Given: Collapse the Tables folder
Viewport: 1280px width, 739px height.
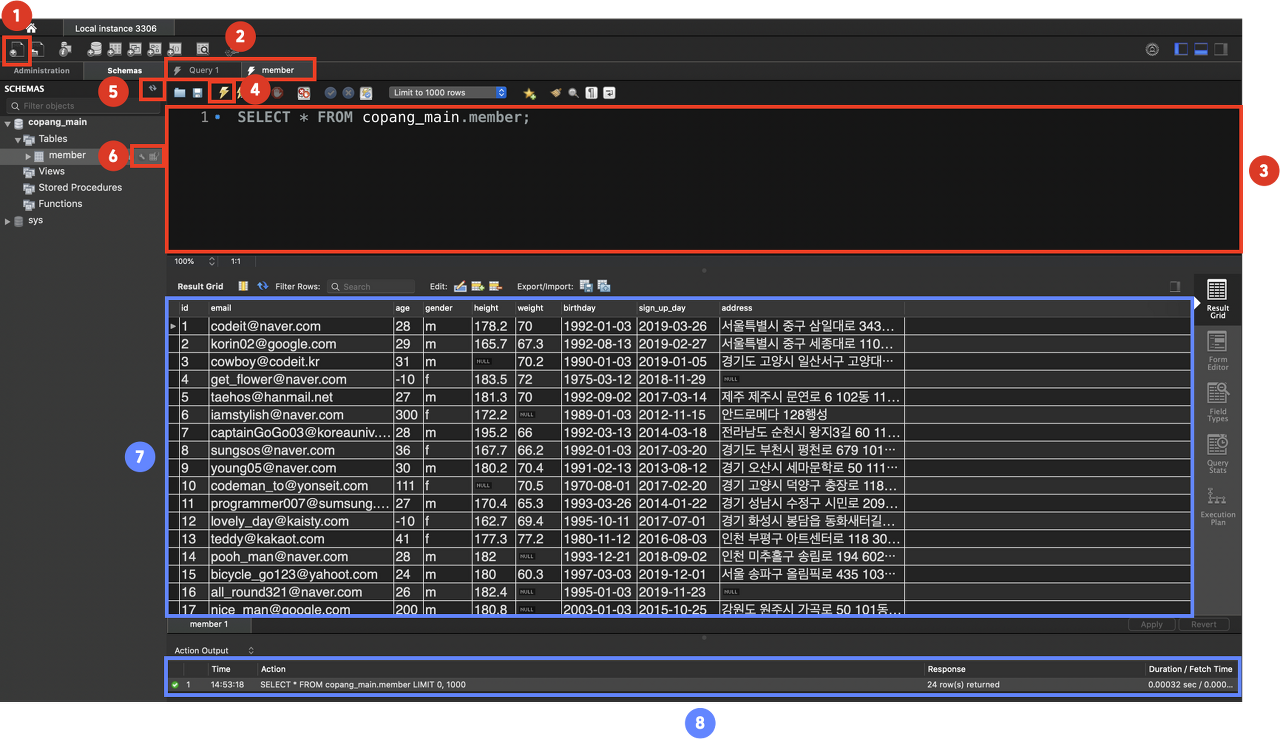Looking at the screenshot, I should point(18,139).
